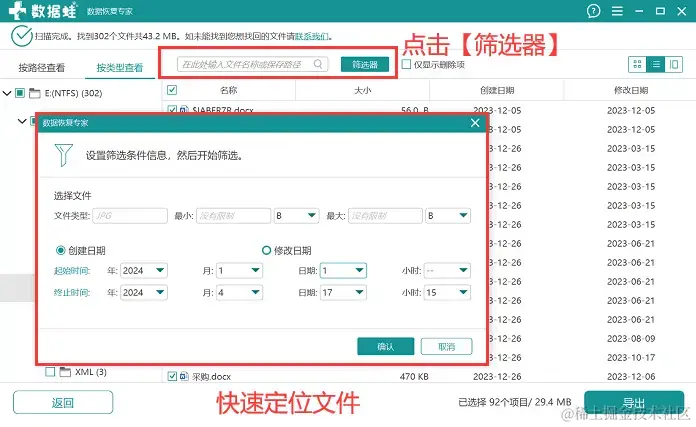Sort by 大小 column header

[362, 90]
